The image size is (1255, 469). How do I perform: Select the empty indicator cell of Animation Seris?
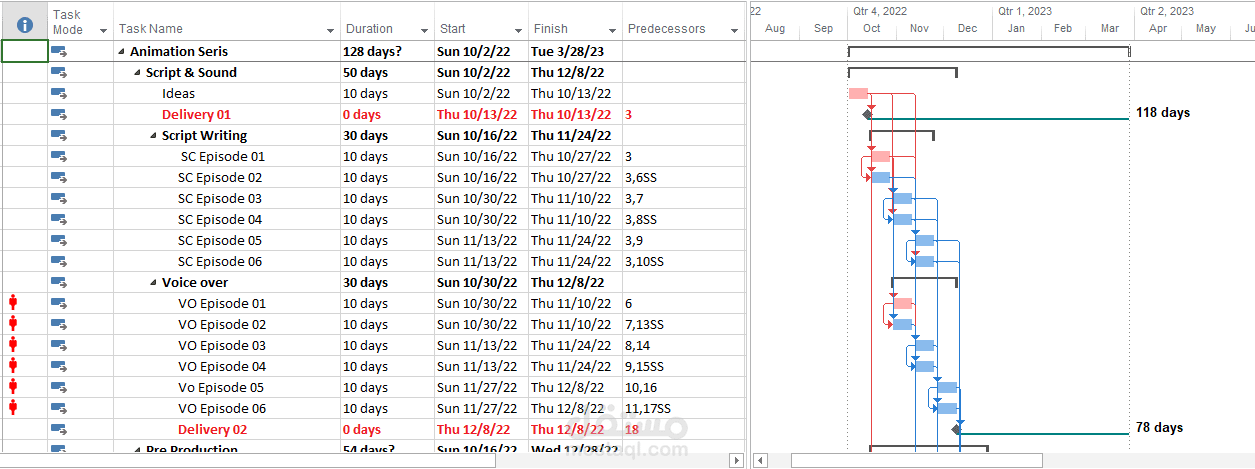pos(24,51)
